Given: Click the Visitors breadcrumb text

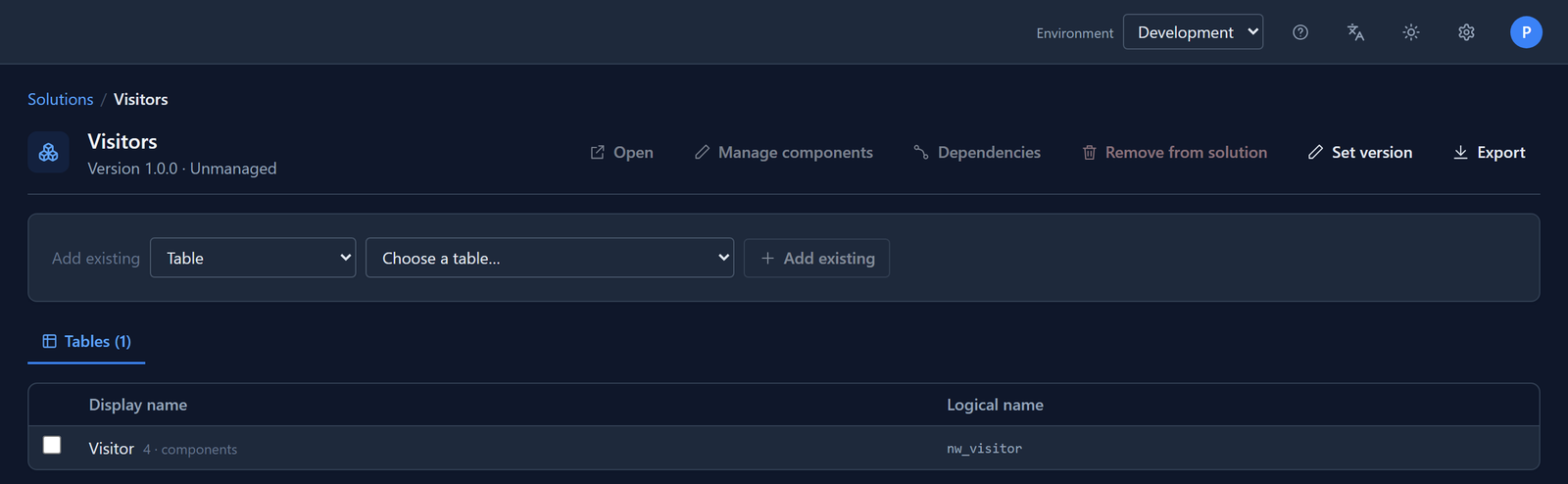Looking at the screenshot, I should coord(141,99).
